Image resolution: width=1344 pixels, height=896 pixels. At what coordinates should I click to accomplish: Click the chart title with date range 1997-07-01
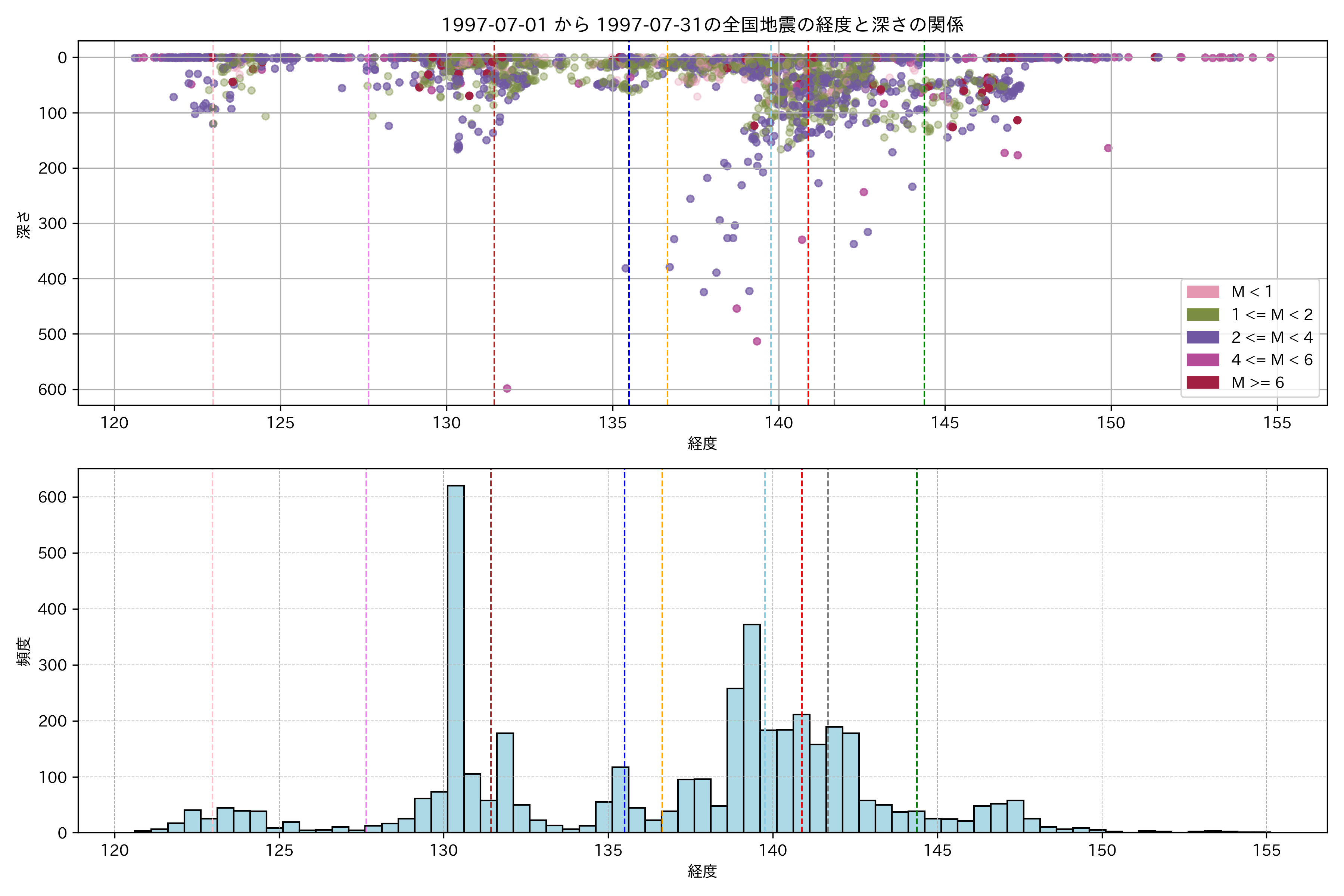[702, 25]
